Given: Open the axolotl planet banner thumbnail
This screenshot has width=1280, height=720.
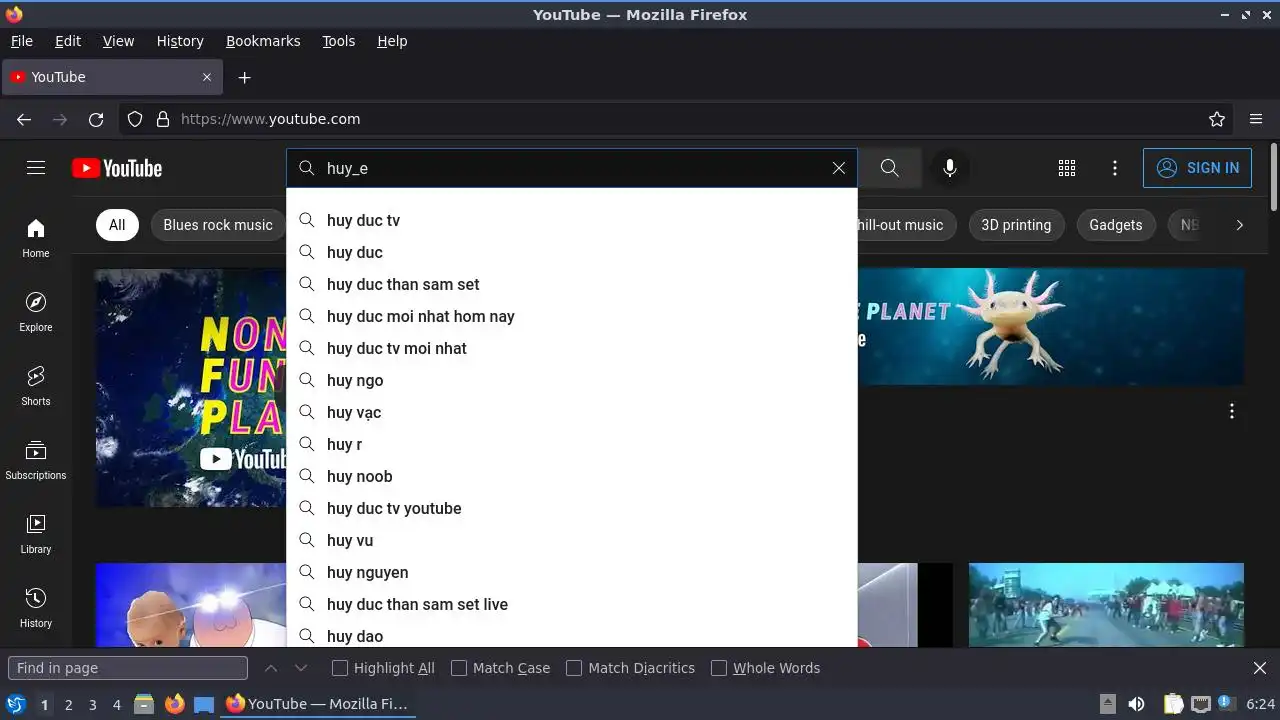Looking at the screenshot, I should coord(1050,327).
